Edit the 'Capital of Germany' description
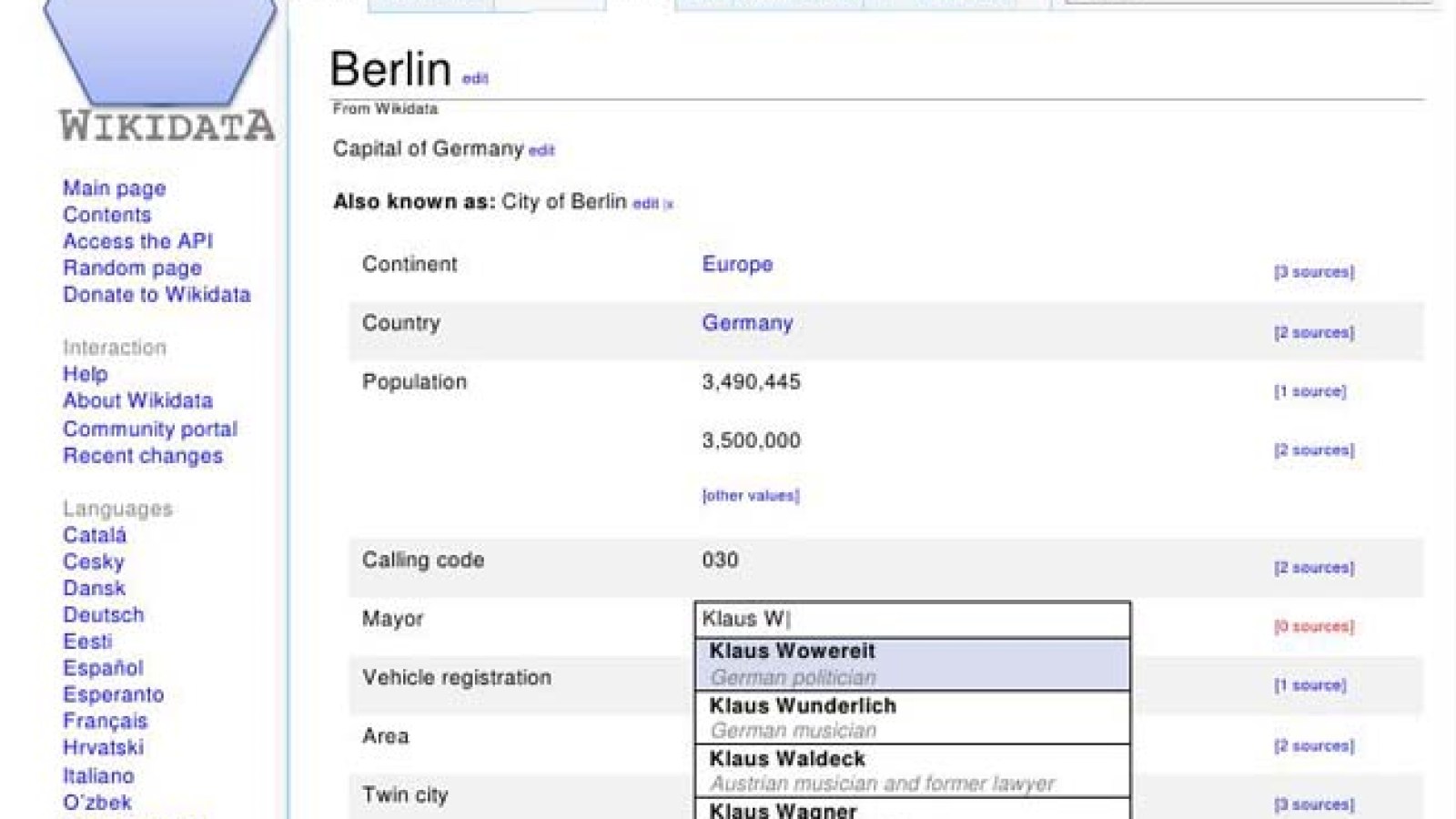The image size is (1456, 819). point(541,150)
